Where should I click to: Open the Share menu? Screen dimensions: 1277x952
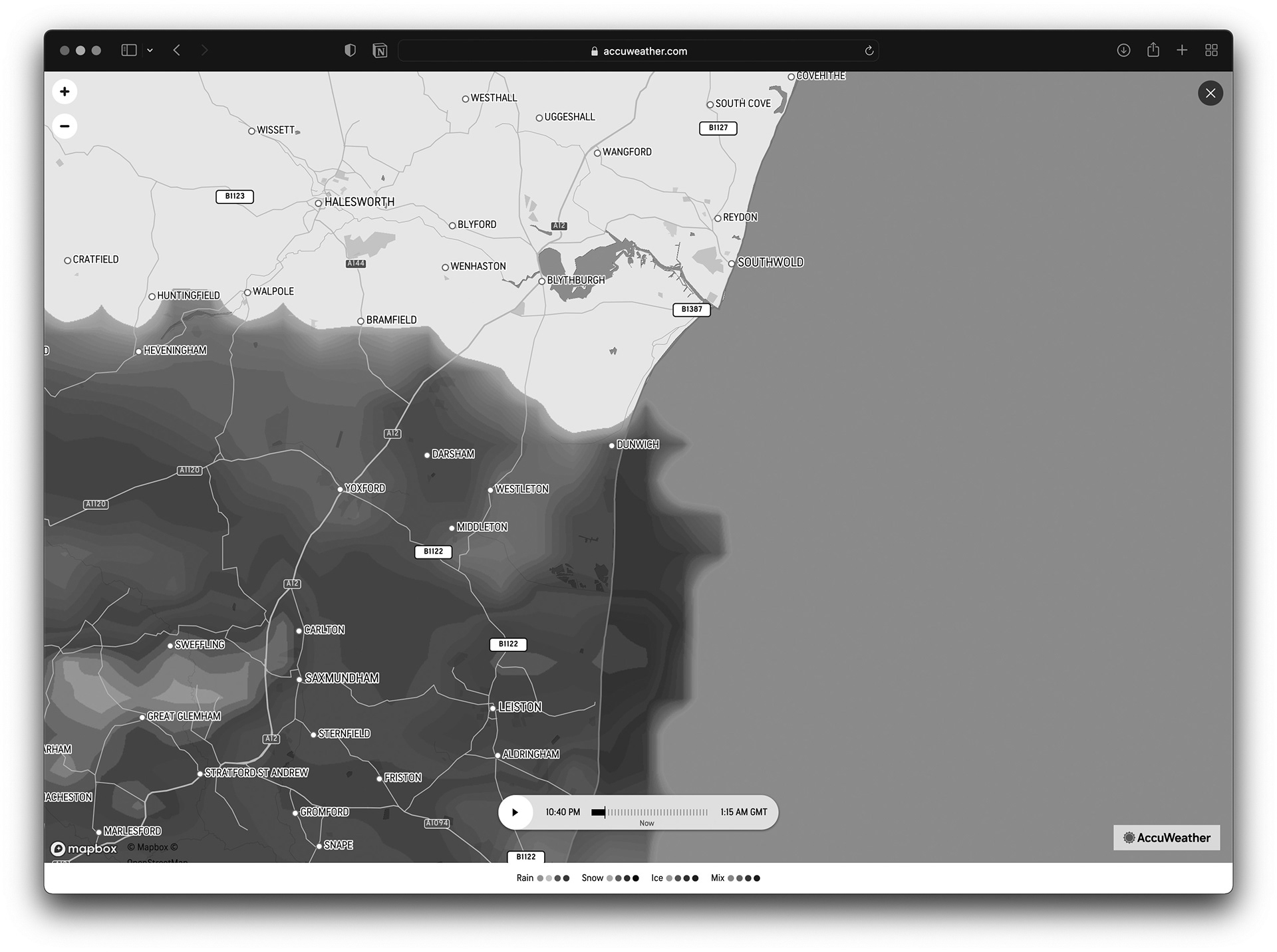coord(1153,50)
